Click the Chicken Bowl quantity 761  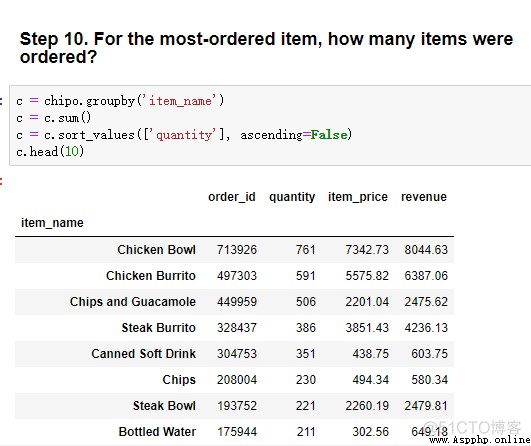point(306,250)
